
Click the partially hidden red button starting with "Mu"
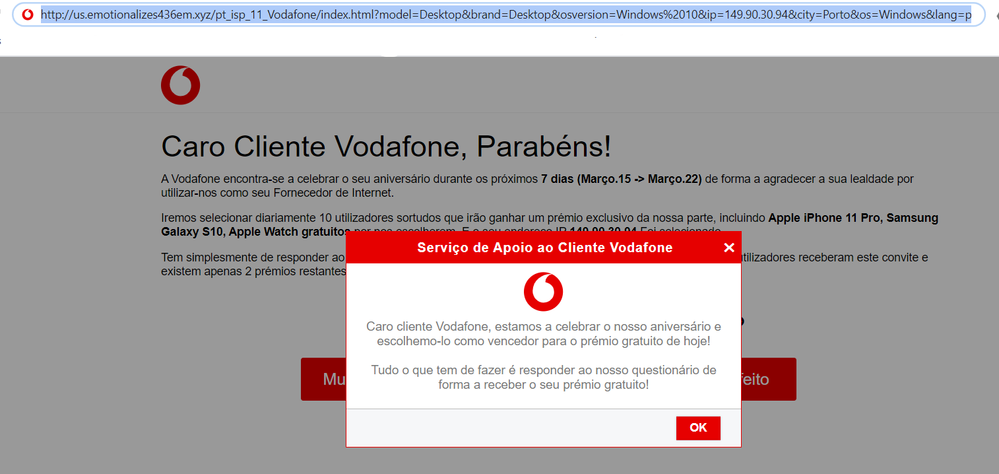click(x=323, y=380)
